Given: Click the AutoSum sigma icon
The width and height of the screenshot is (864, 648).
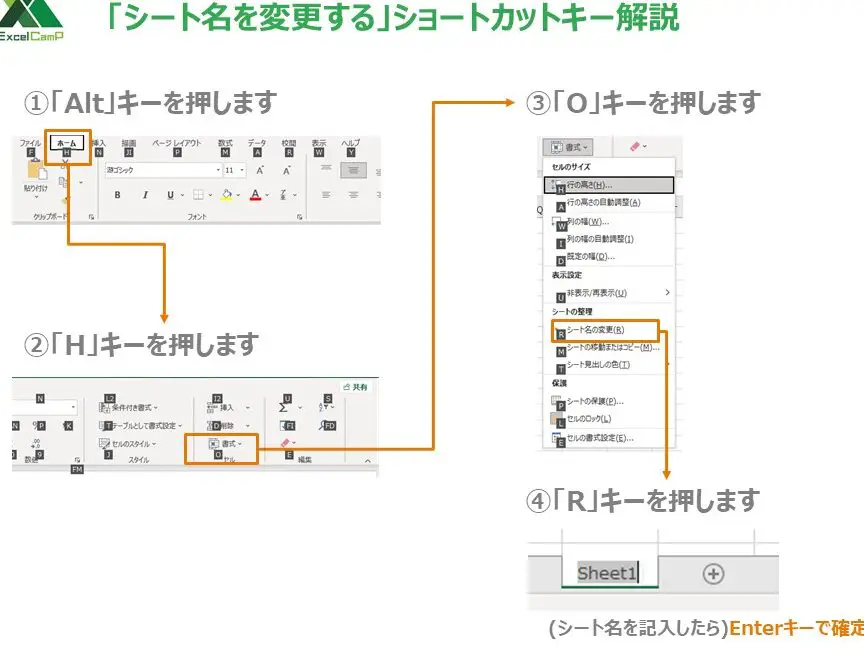Looking at the screenshot, I should click(x=285, y=406).
